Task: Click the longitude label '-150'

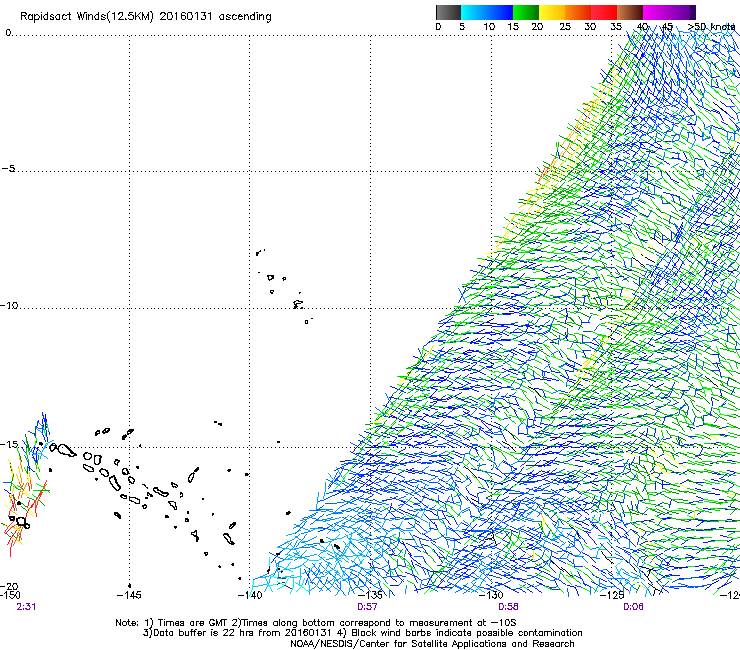Action: coord(10,595)
